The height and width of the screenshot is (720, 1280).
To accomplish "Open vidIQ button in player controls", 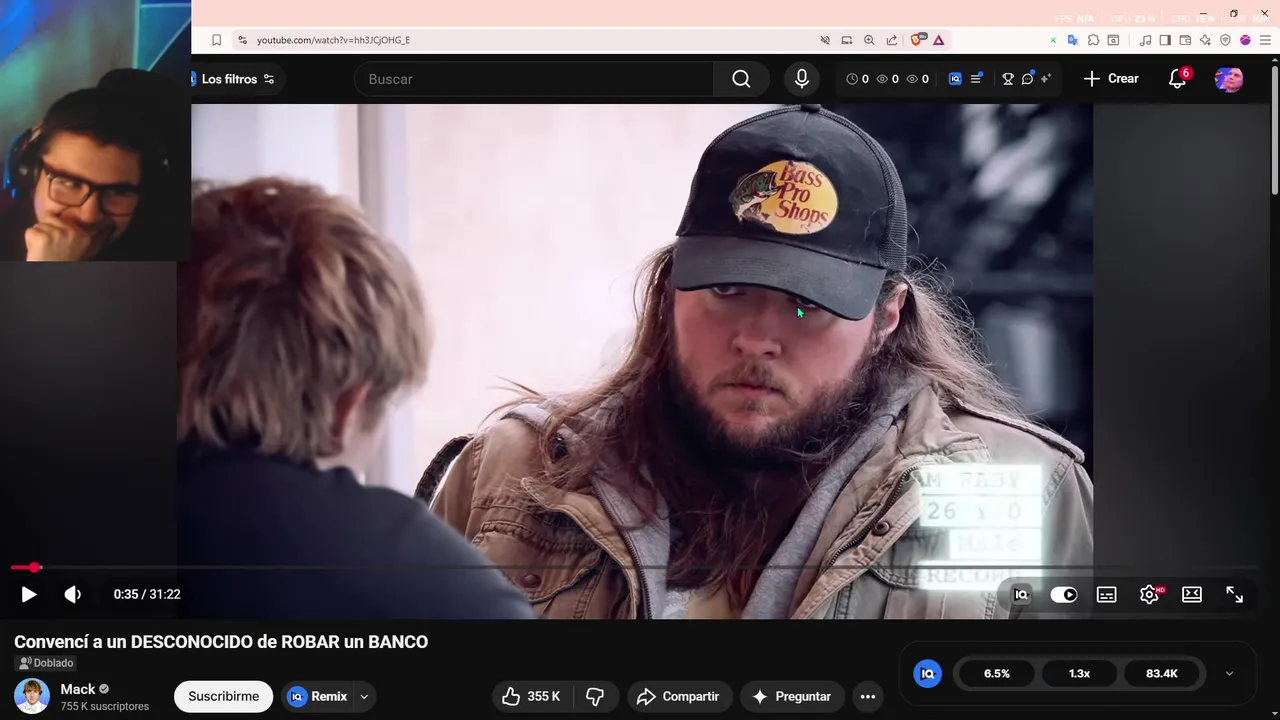I will click(1021, 594).
